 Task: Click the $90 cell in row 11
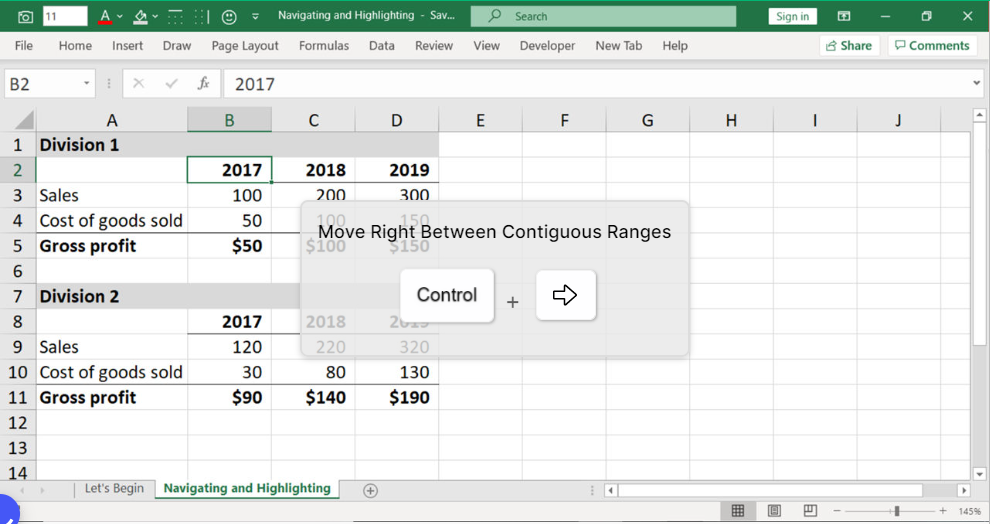coord(230,397)
